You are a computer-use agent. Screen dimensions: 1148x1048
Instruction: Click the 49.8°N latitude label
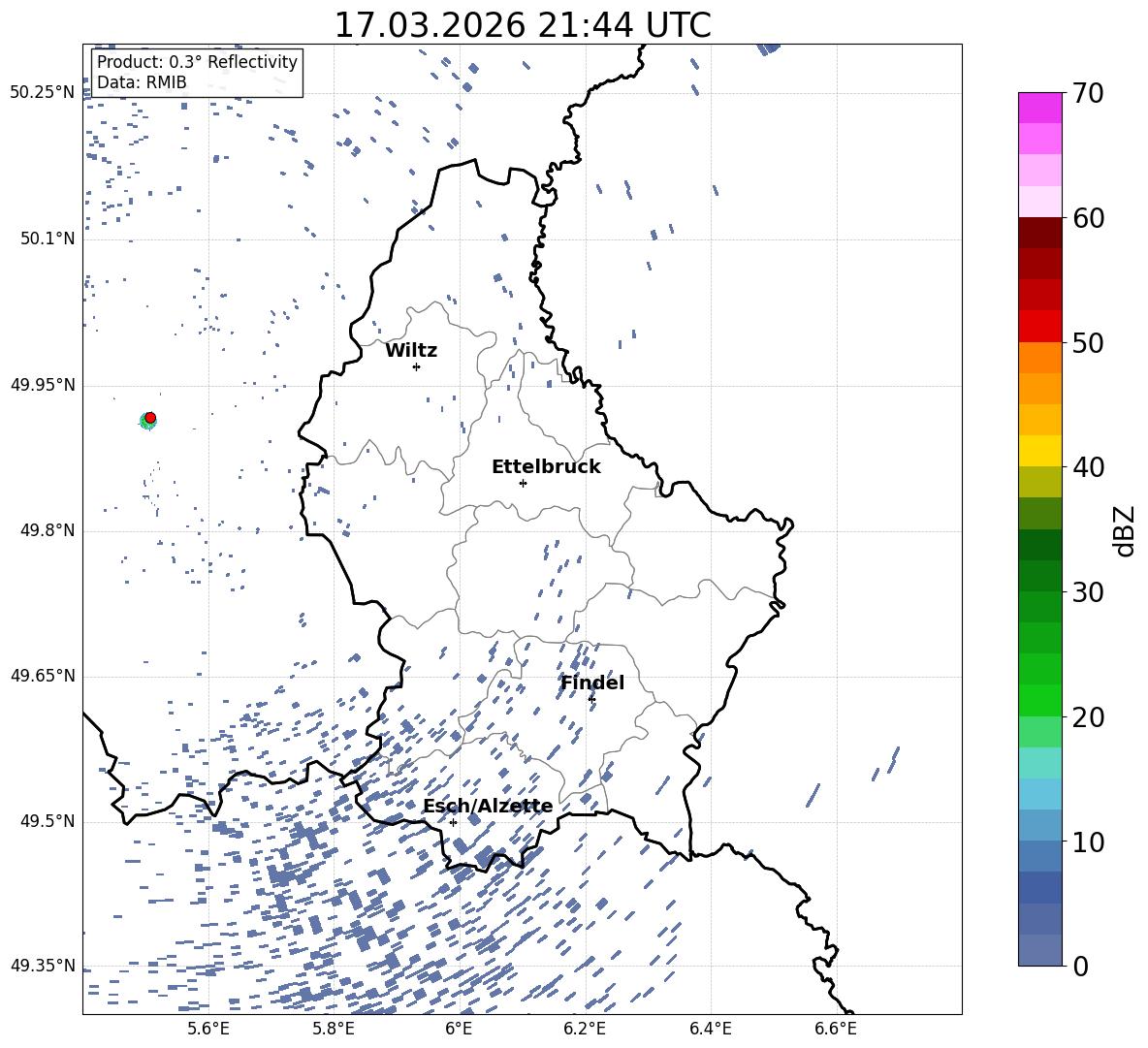48,530
